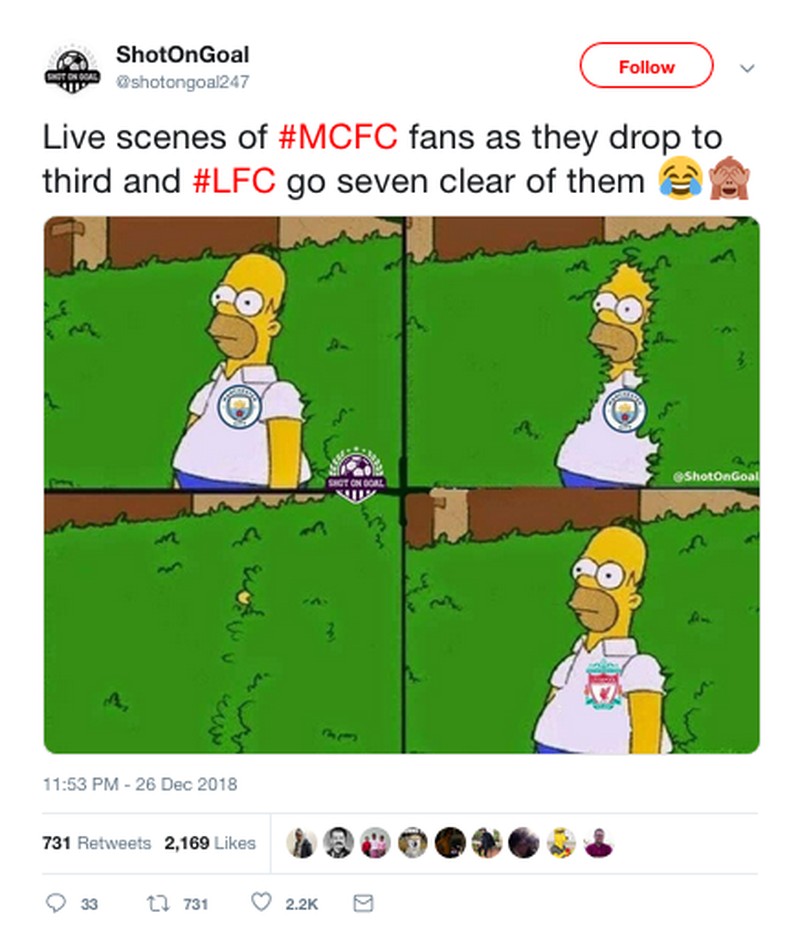This screenshot has height=939, width=800.
Task: Click first liker avatar in the row
Action: point(301,843)
